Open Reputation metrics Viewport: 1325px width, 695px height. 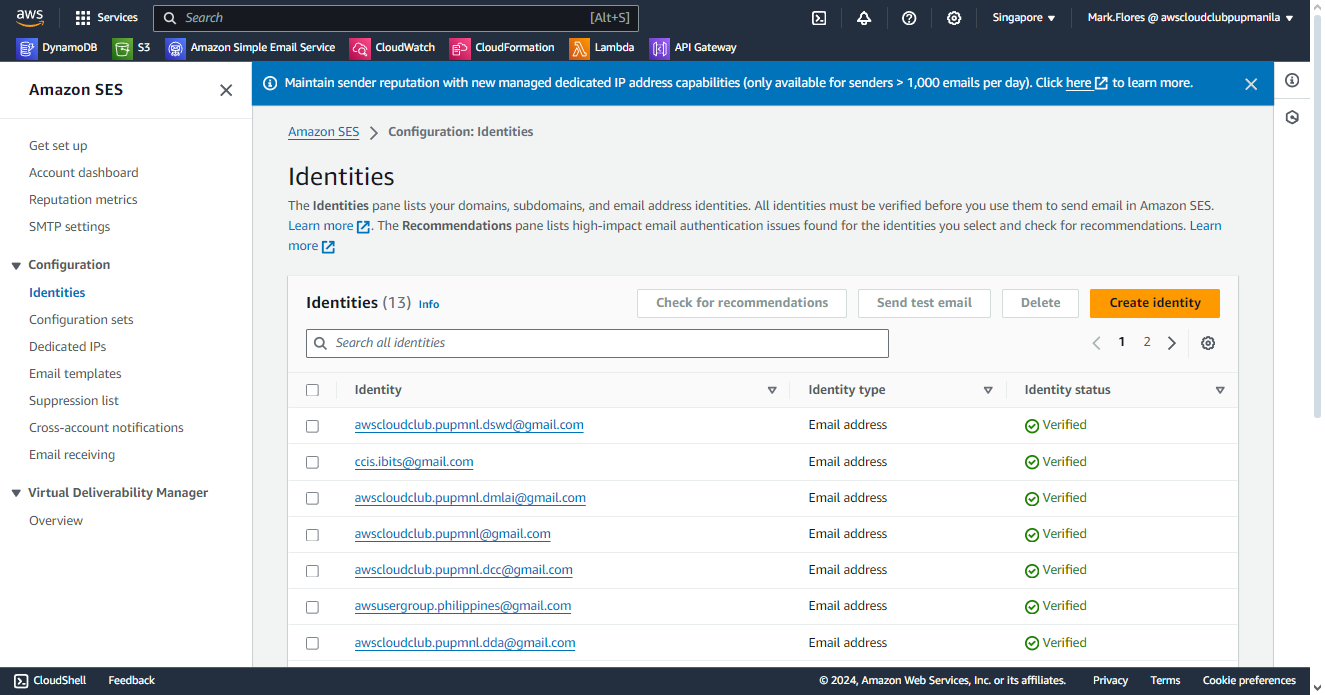coord(83,200)
